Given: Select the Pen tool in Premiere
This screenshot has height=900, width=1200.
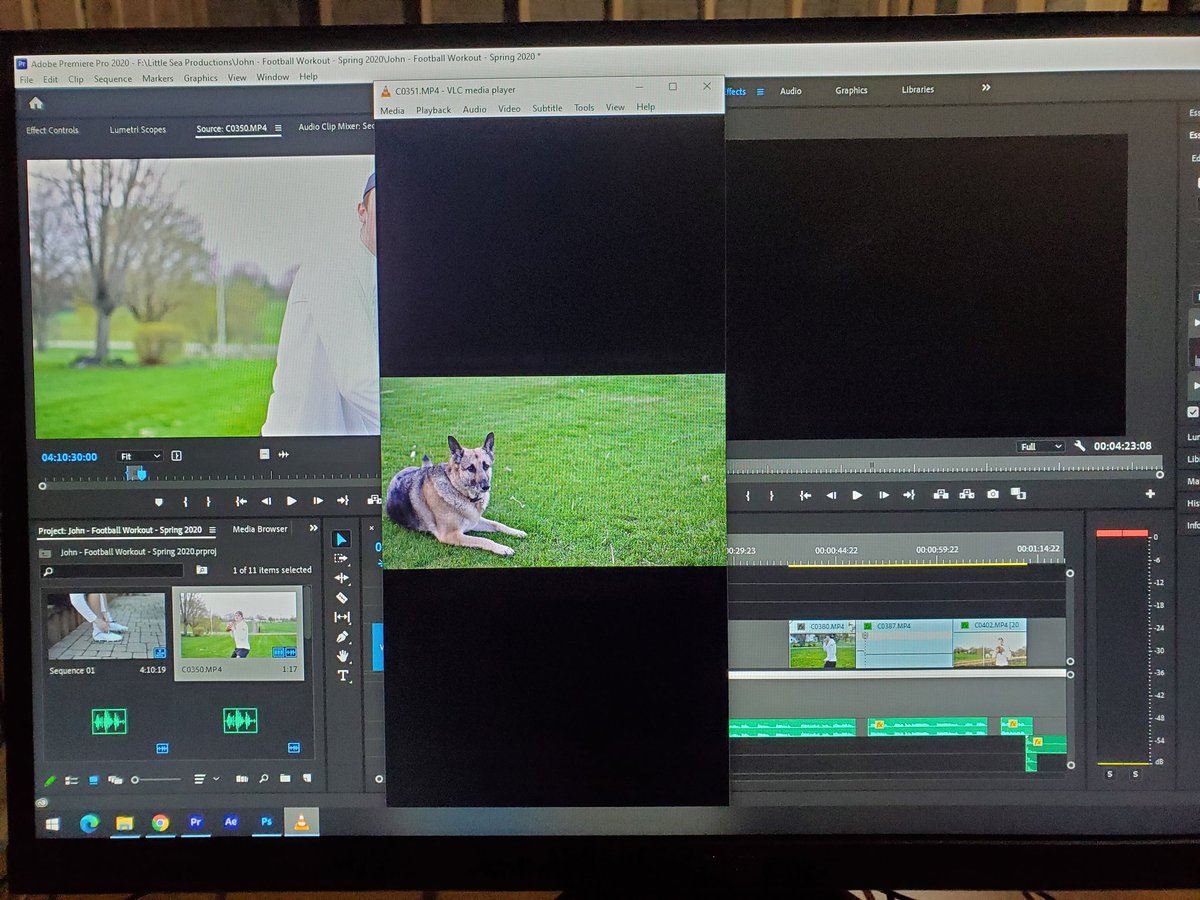Looking at the screenshot, I should pyautogui.click(x=342, y=636).
